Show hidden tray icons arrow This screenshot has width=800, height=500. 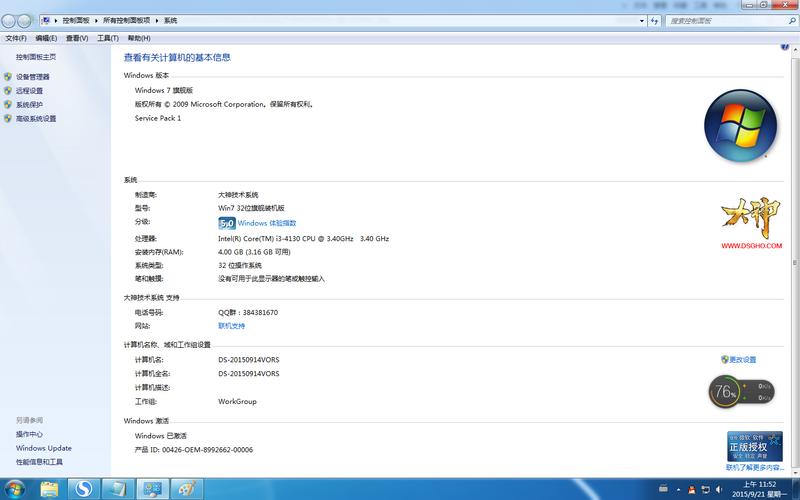679,490
